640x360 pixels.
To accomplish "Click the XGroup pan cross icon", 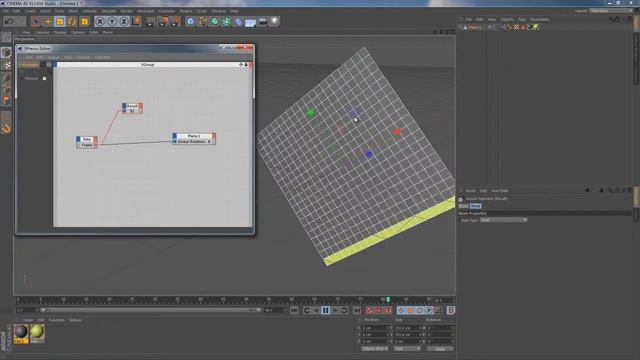I will click(241, 64).
